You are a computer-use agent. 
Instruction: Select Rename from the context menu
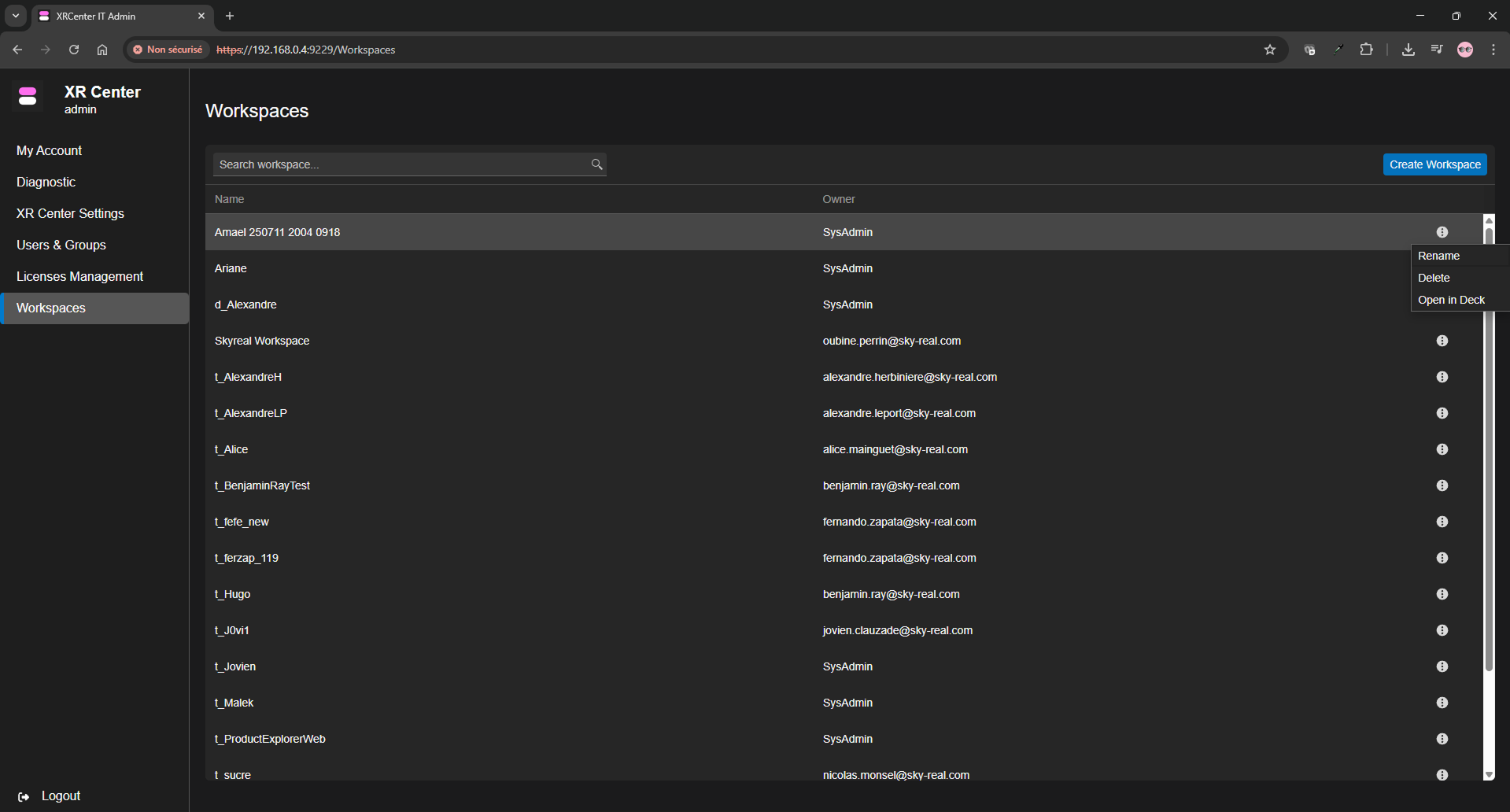click(x=1438, y=256)
